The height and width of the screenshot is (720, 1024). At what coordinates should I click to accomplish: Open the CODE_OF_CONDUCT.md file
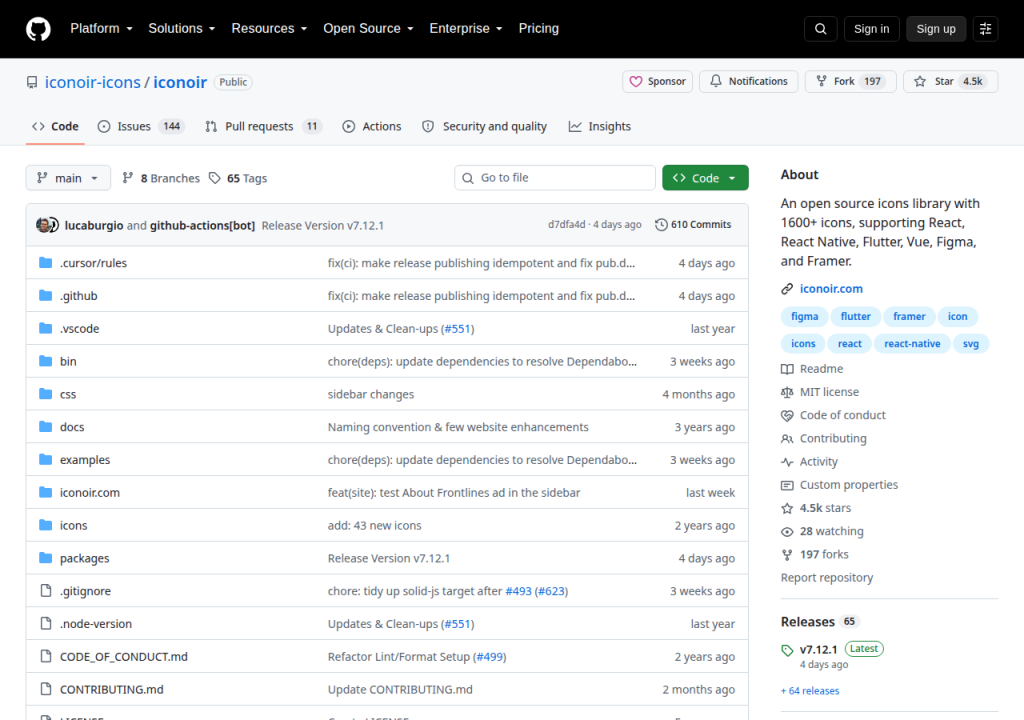click(x=123, y=657)
